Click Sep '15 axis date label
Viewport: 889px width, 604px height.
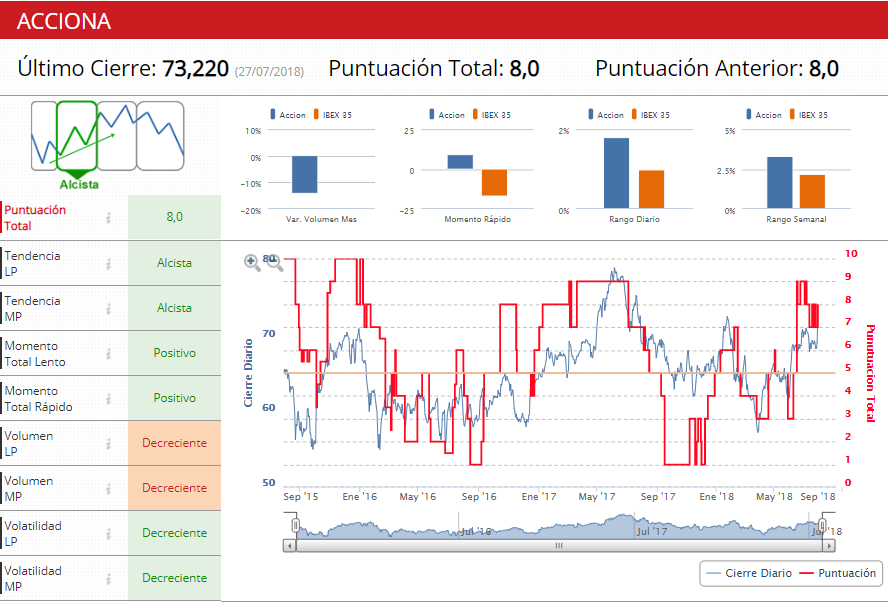click(300, 497)
